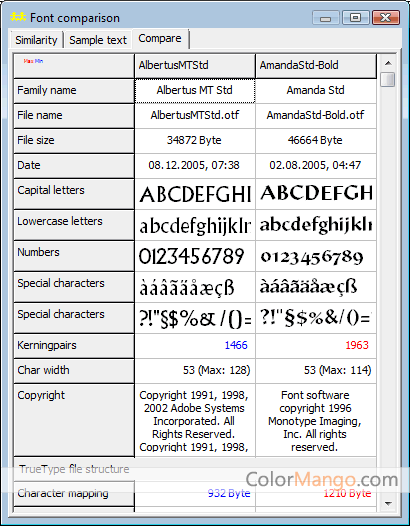Select the Albertus MT Std family name cell
This screenshot has height=526, width=410.
pos(195,90)
